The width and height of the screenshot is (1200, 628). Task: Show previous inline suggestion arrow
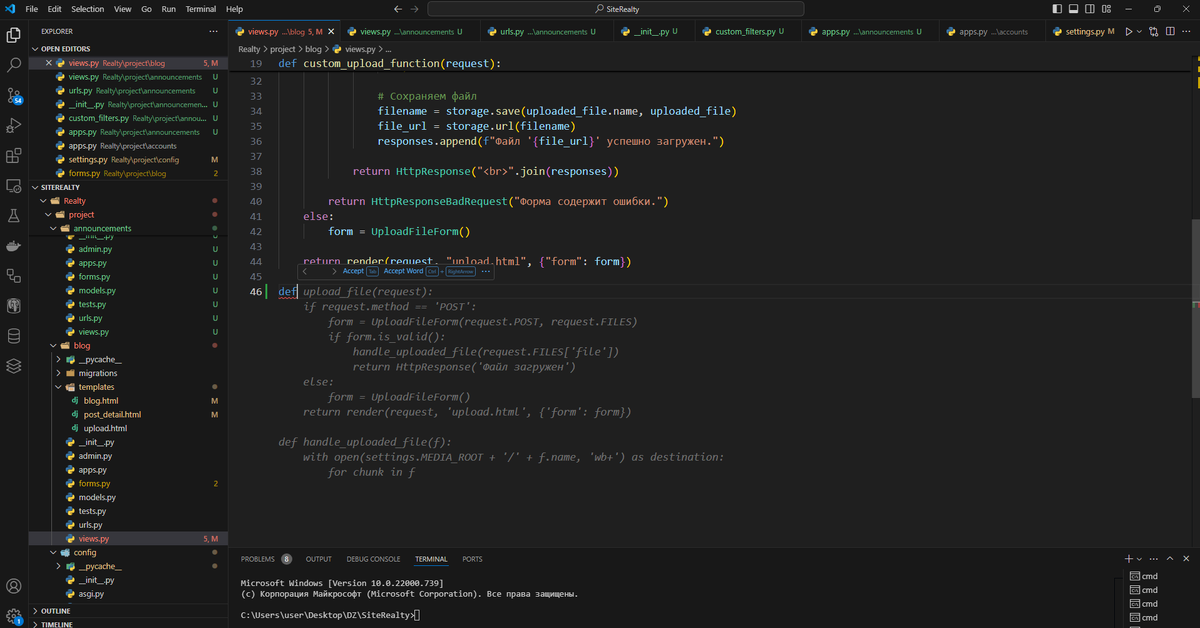306,271
